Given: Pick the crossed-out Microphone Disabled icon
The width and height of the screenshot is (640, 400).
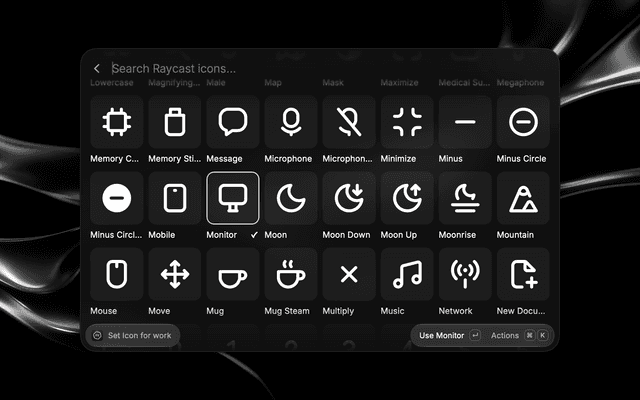Looking at the screenshot, I should pyautogui.click(x=349, y=122).
